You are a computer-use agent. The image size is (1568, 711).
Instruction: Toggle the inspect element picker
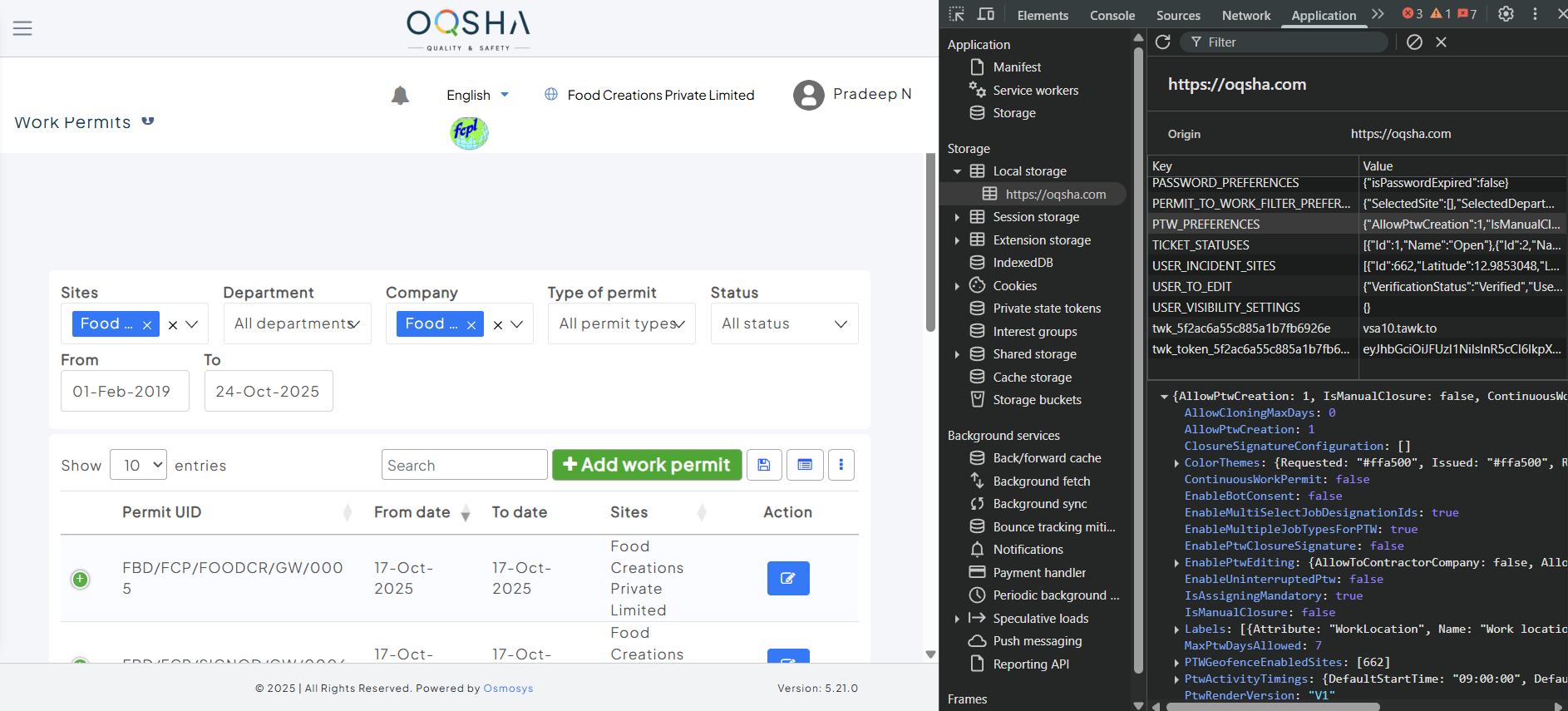click(957, 14)
